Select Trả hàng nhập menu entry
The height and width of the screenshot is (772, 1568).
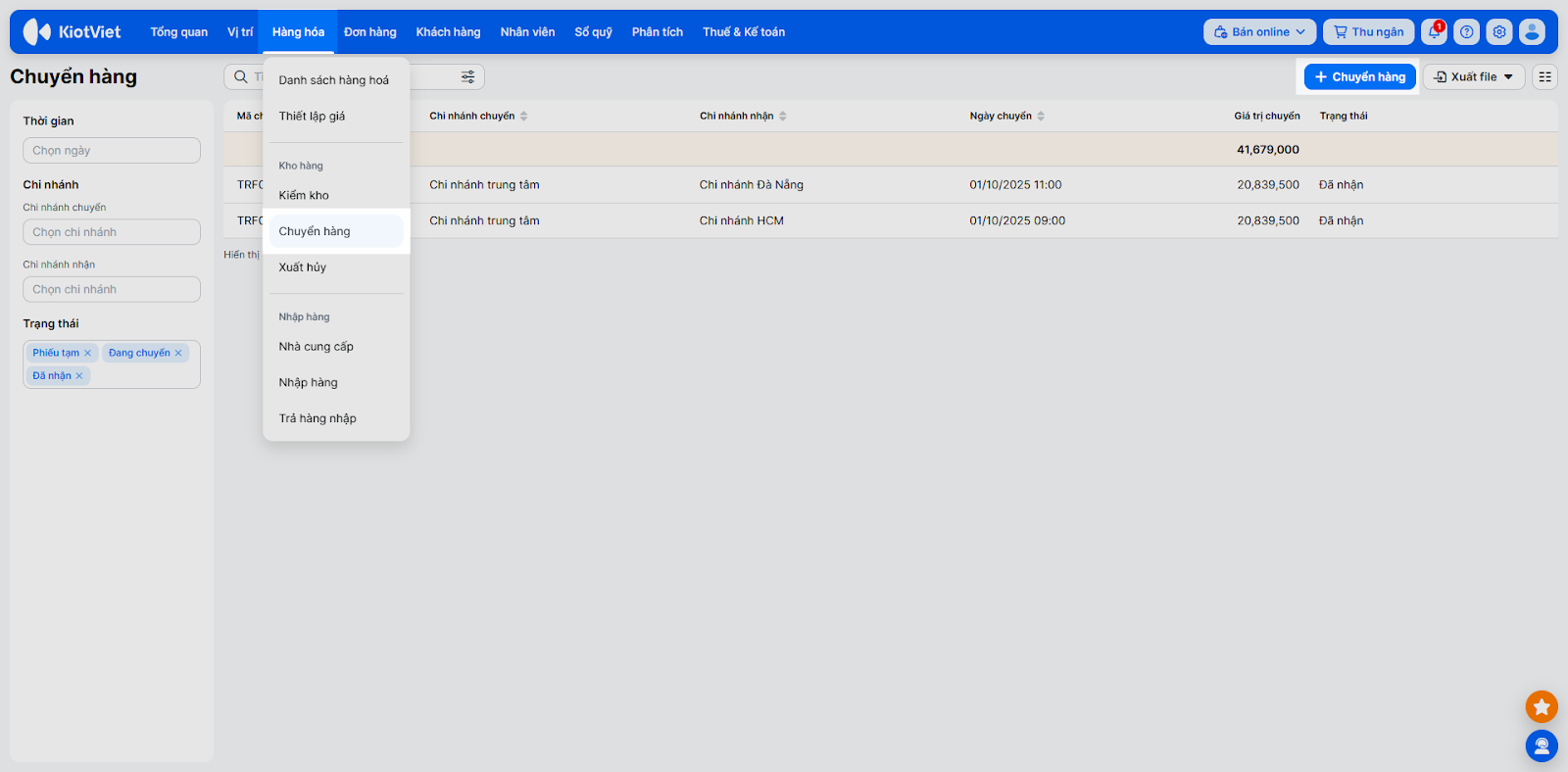[x=336, y=418]
